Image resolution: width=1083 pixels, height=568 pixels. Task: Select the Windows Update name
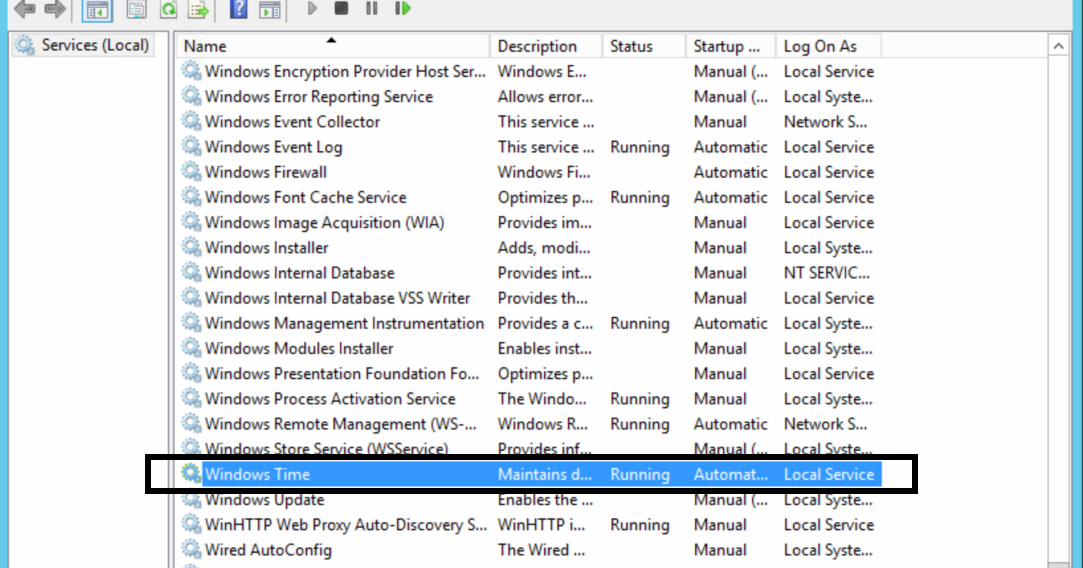coord(265,500)
